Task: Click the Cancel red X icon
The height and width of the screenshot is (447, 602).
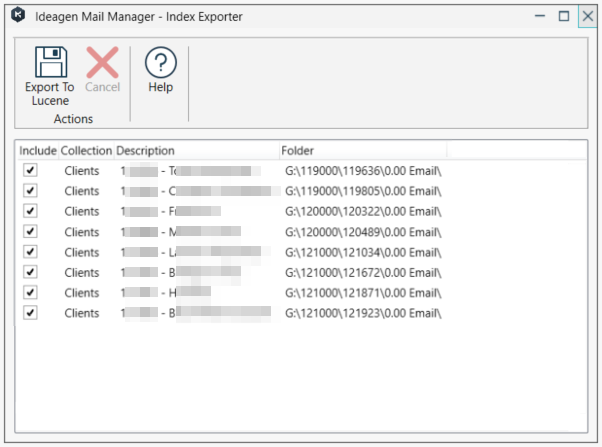Action: [x=102, y=63]
